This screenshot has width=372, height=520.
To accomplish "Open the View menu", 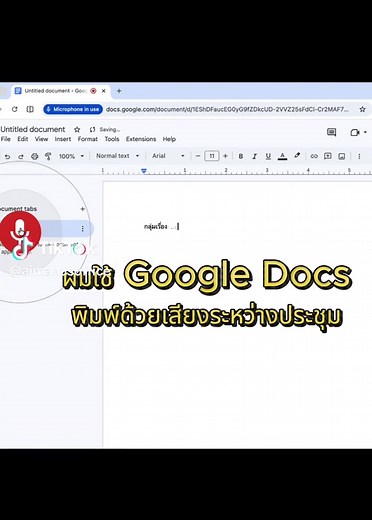I will pyautogui.click(x=41, y=139).
